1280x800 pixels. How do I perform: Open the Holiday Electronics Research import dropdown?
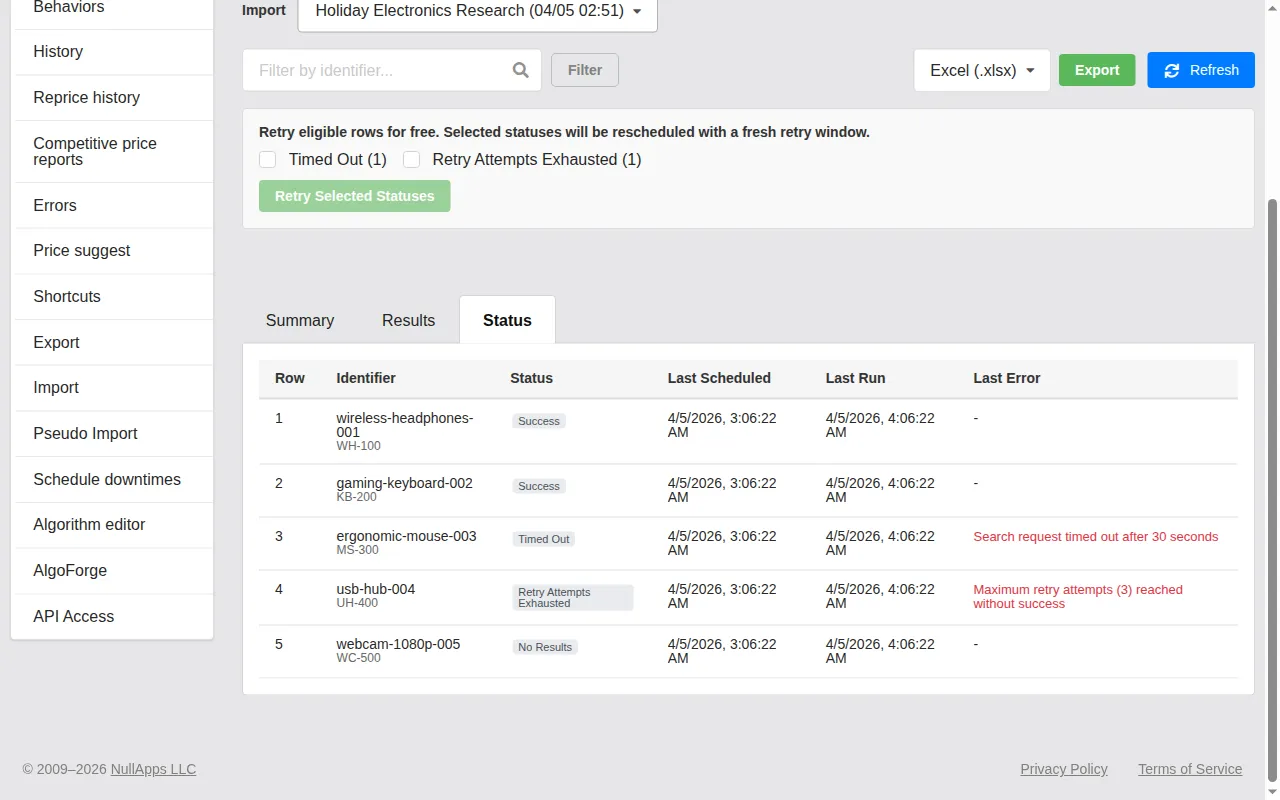(x=477, y=11)
